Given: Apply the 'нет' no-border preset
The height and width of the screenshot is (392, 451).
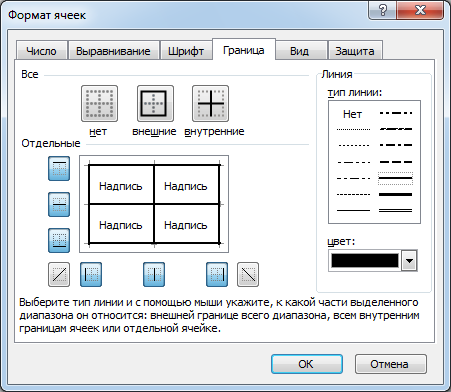Looking at the screenshot, I should click(99, 103).
